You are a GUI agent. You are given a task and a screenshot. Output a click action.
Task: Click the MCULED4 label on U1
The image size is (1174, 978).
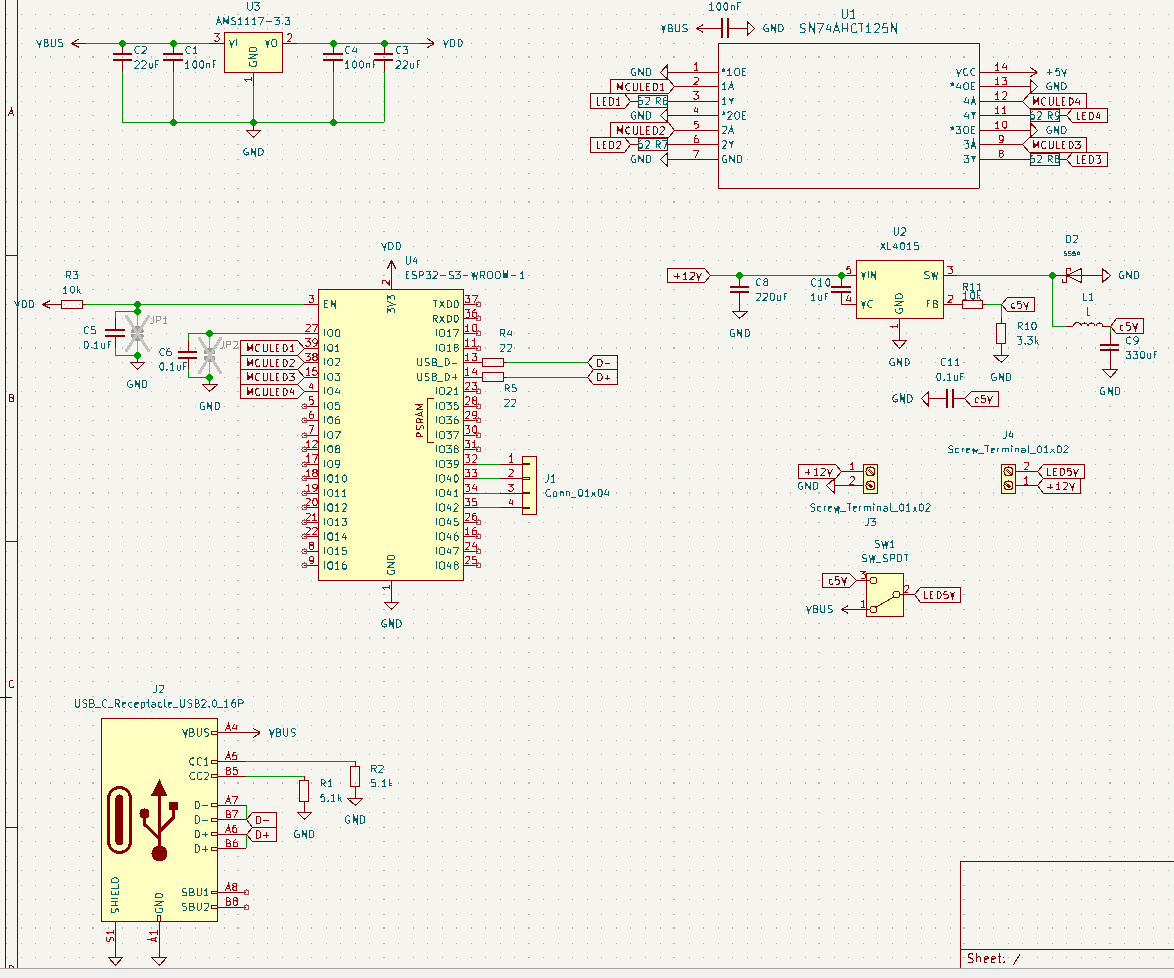1056,101
